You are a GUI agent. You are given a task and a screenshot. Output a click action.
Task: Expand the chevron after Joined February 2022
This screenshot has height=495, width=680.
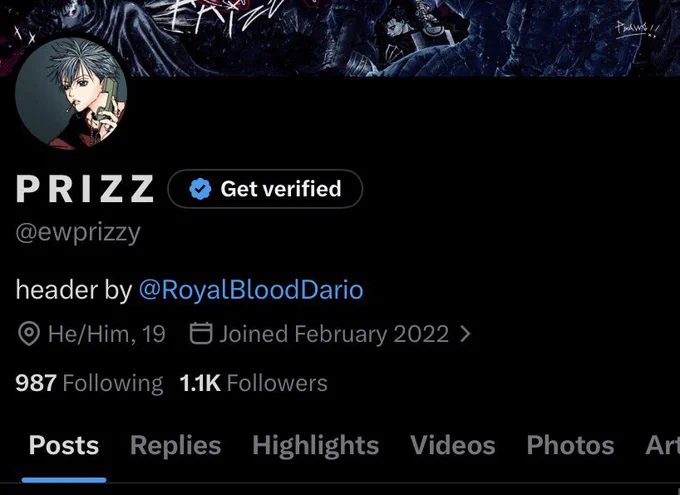coord(465,334)
